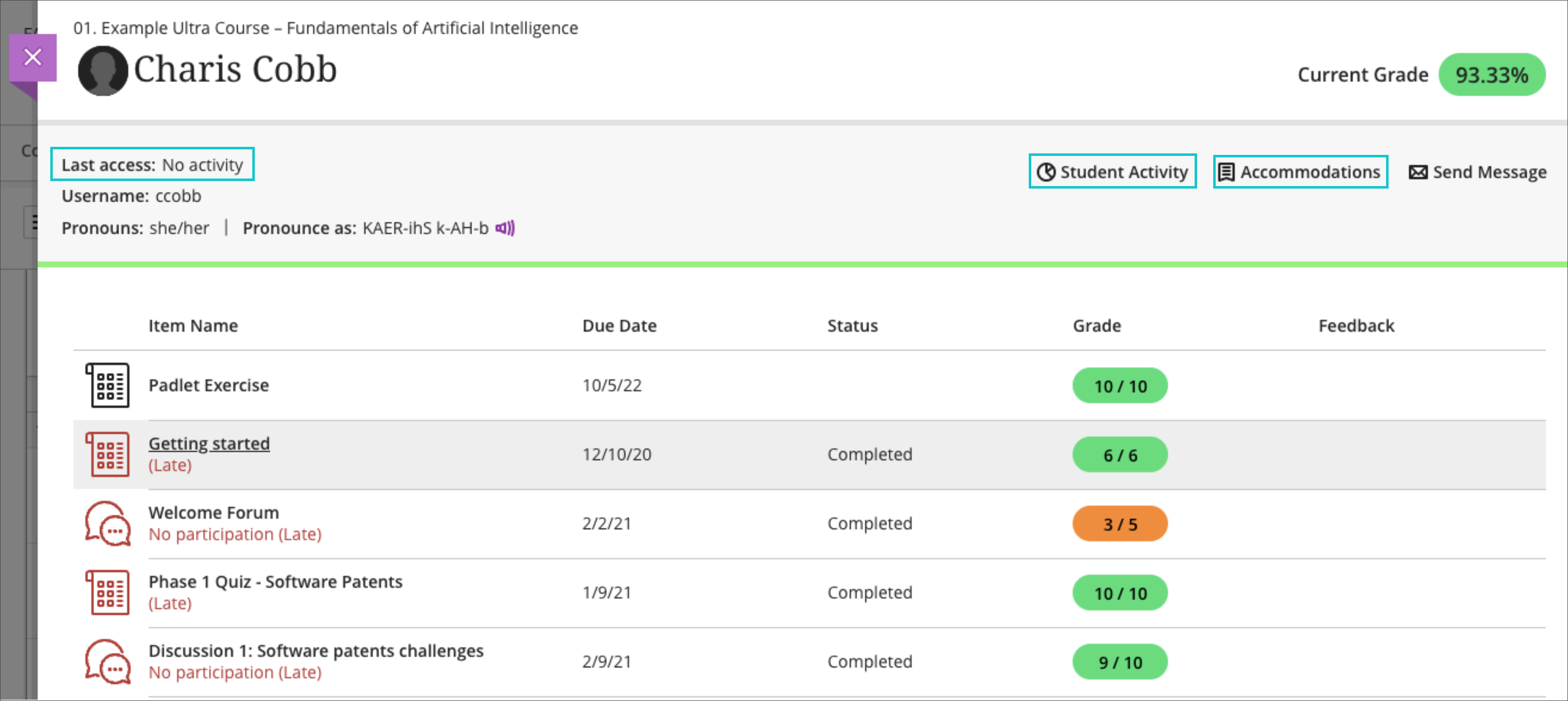Viewport: 1568px width, 701px height.
Task: Select the Welcome Forum row title
Action: (214, 513)
